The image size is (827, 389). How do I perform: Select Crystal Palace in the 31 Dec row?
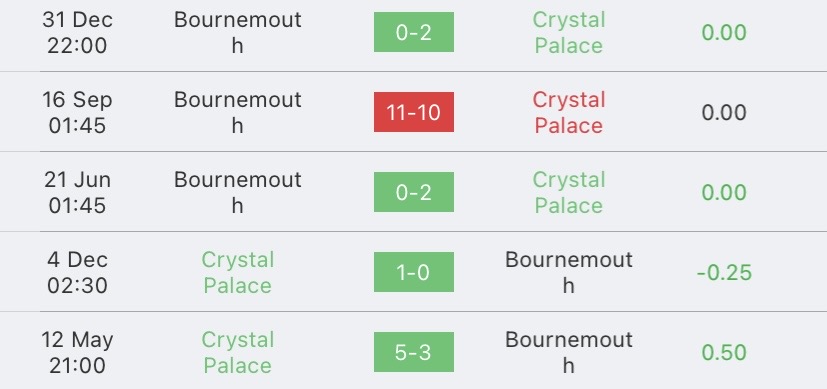[569, 33]
